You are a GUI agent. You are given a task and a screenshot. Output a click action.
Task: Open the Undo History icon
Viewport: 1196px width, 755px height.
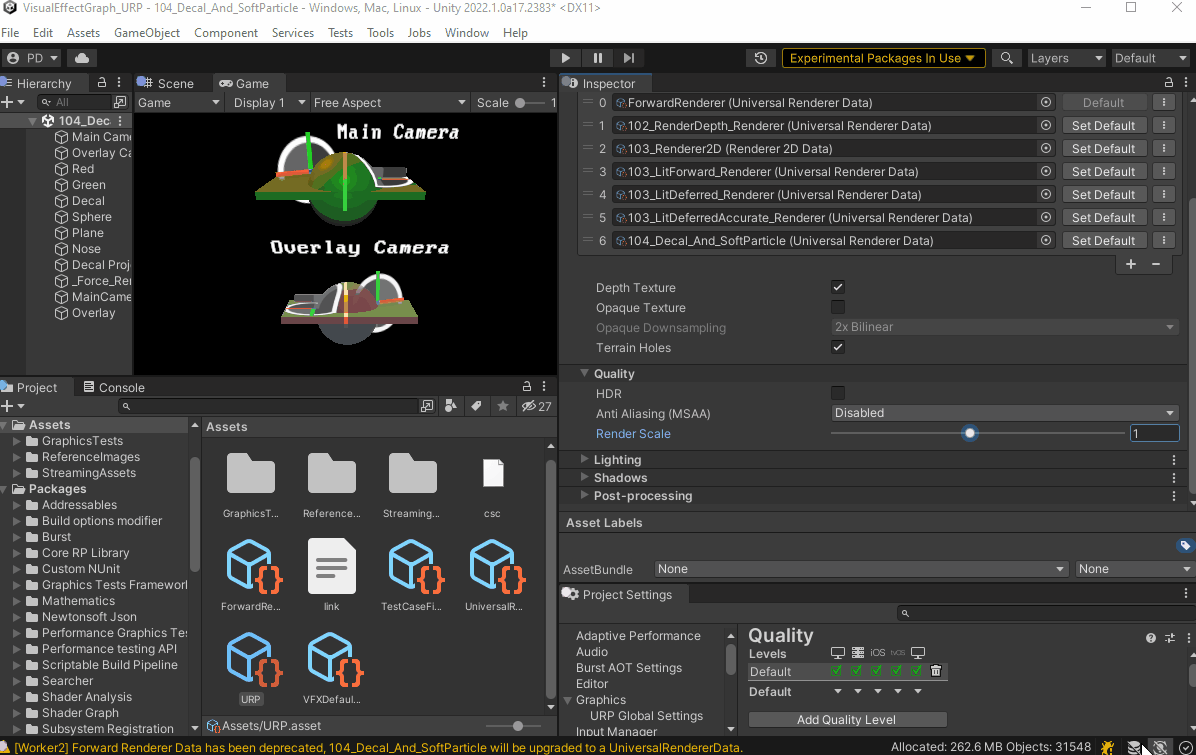click(x=760, y=58)
